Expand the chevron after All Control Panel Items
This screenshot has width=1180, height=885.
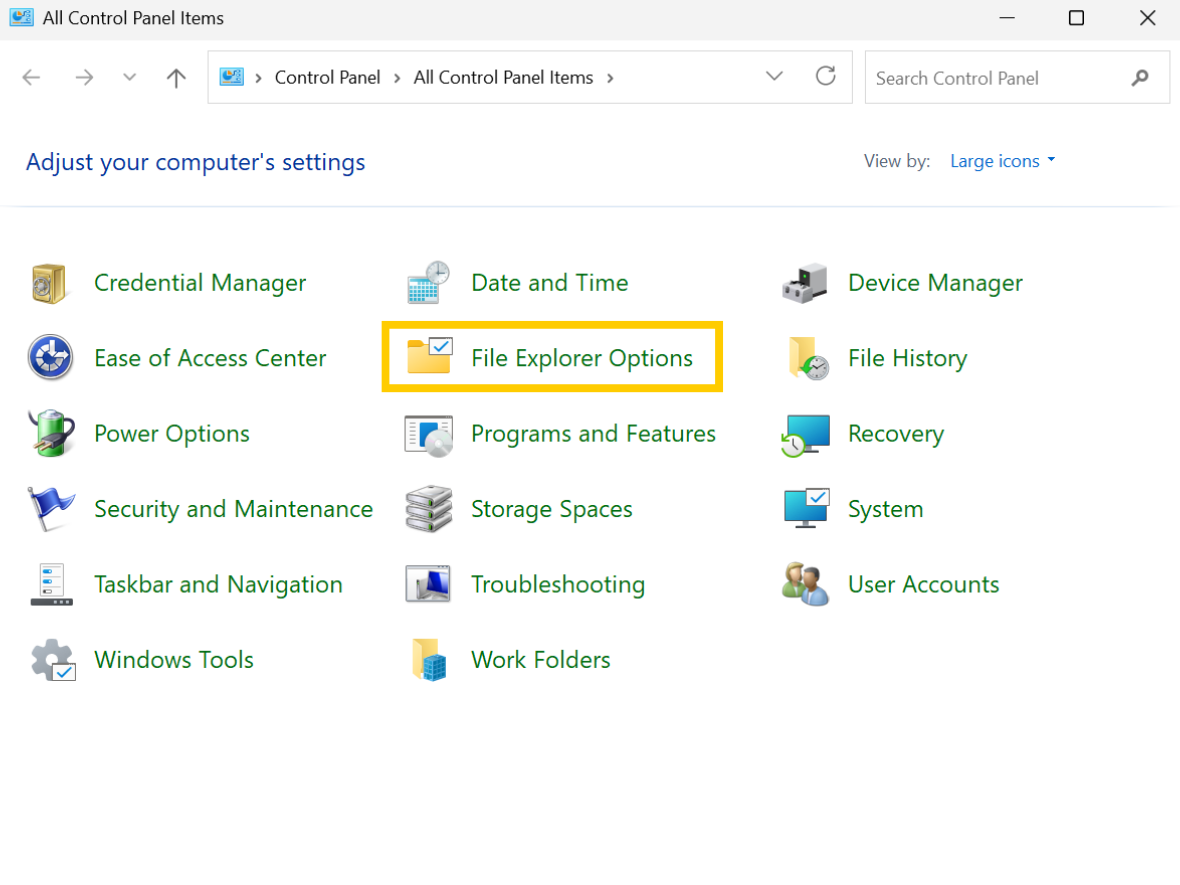[610, 78]
